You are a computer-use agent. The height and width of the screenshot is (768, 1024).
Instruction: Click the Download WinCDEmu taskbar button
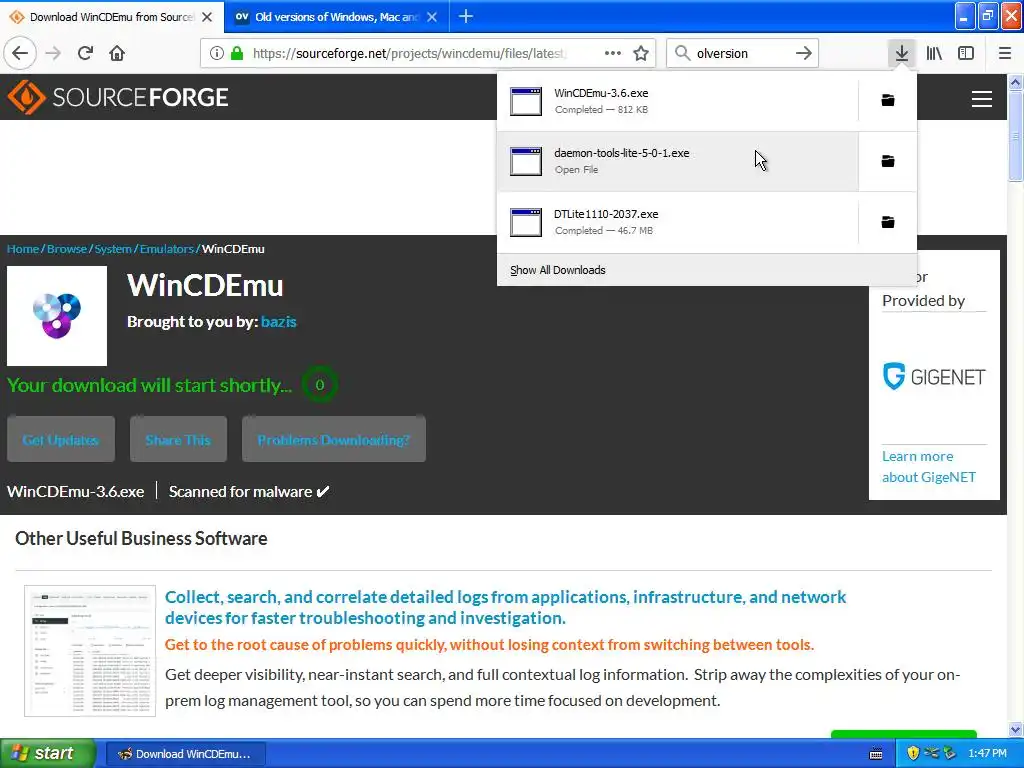[184, 754]
